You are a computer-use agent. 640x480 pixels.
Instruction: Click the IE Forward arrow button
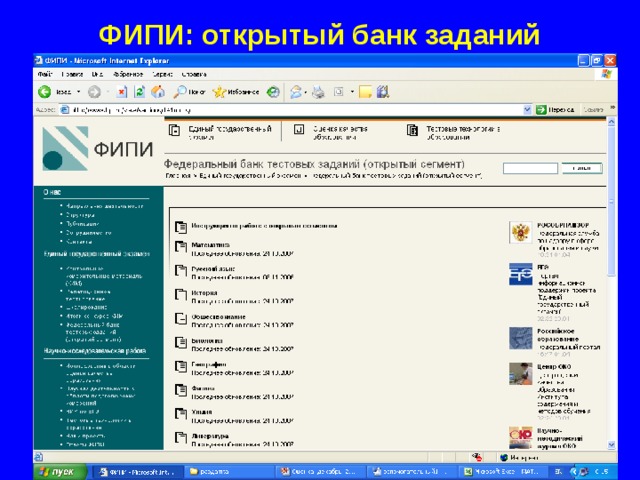pos(94,92)
